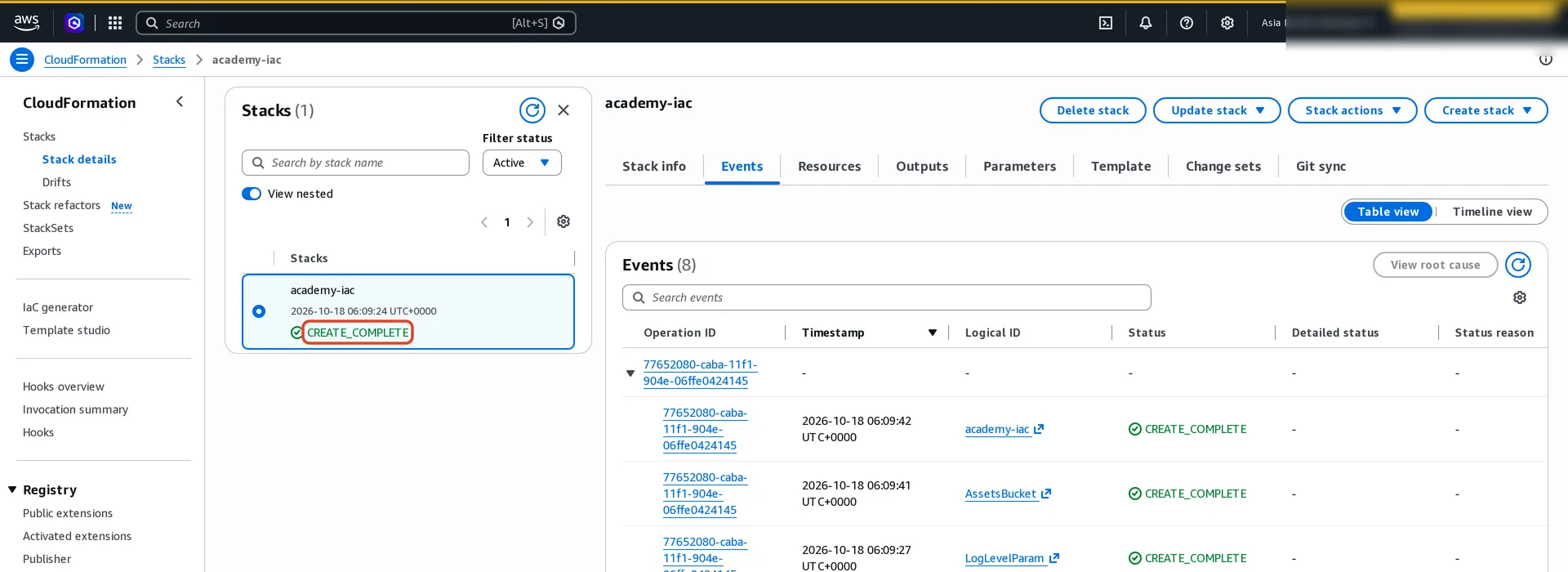Screen dimensions: 1568x572
Task: Click external link icon beside LogLevelParam
Action: tap(1054, 558)
